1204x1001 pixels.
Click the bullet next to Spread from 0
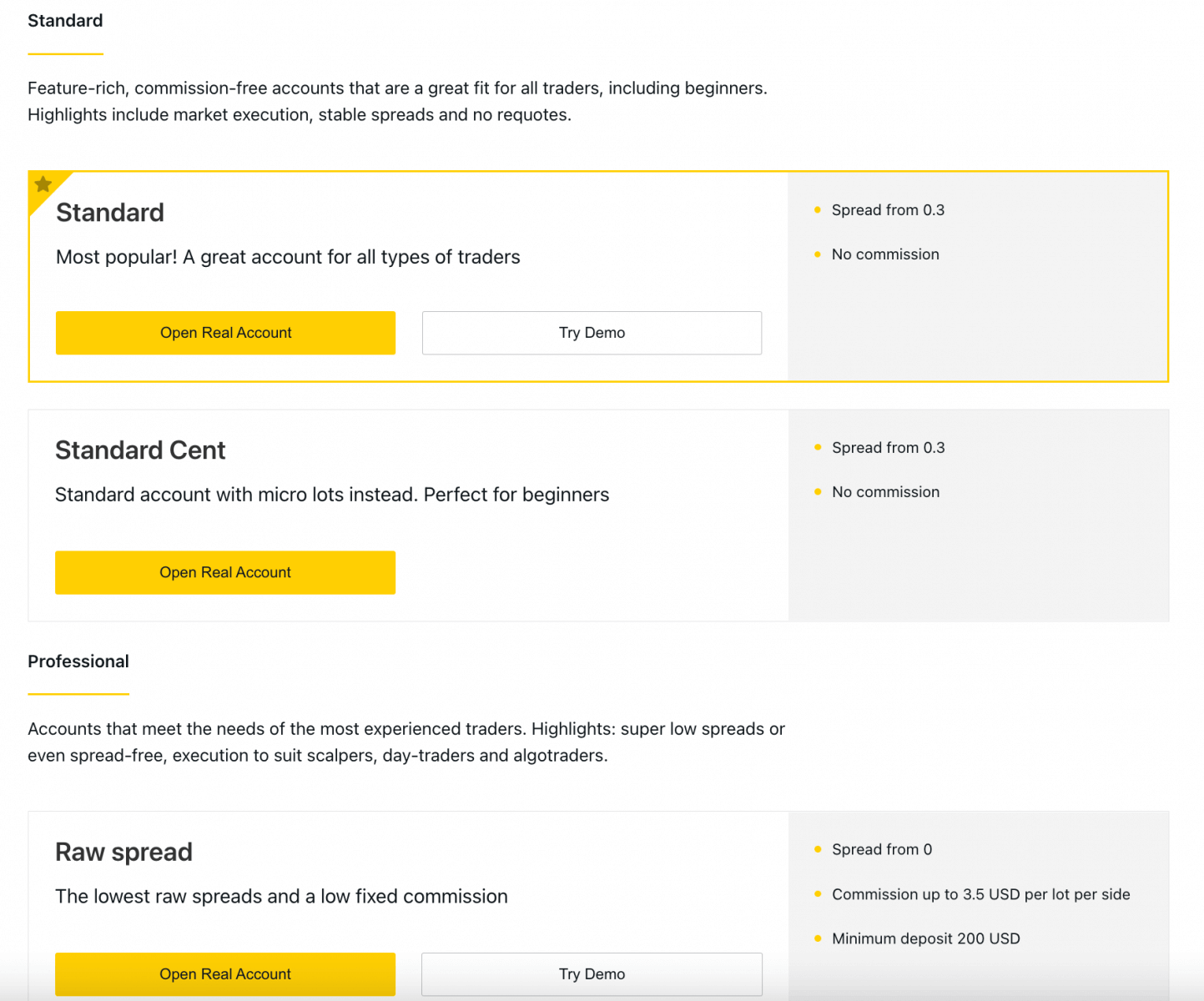818,849
